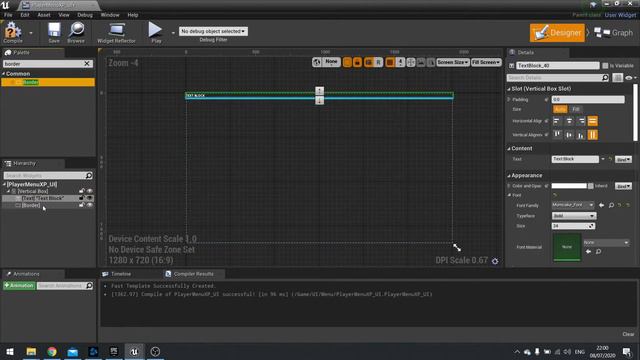Open the Help menu
The image size is (640, 360).
coord(133,15)
